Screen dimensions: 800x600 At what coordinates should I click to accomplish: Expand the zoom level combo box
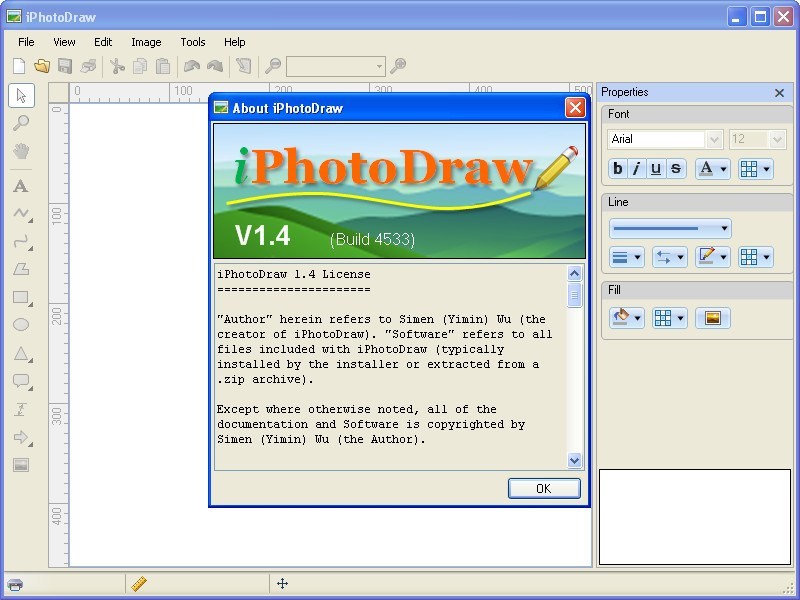click(x=378, y=65)
